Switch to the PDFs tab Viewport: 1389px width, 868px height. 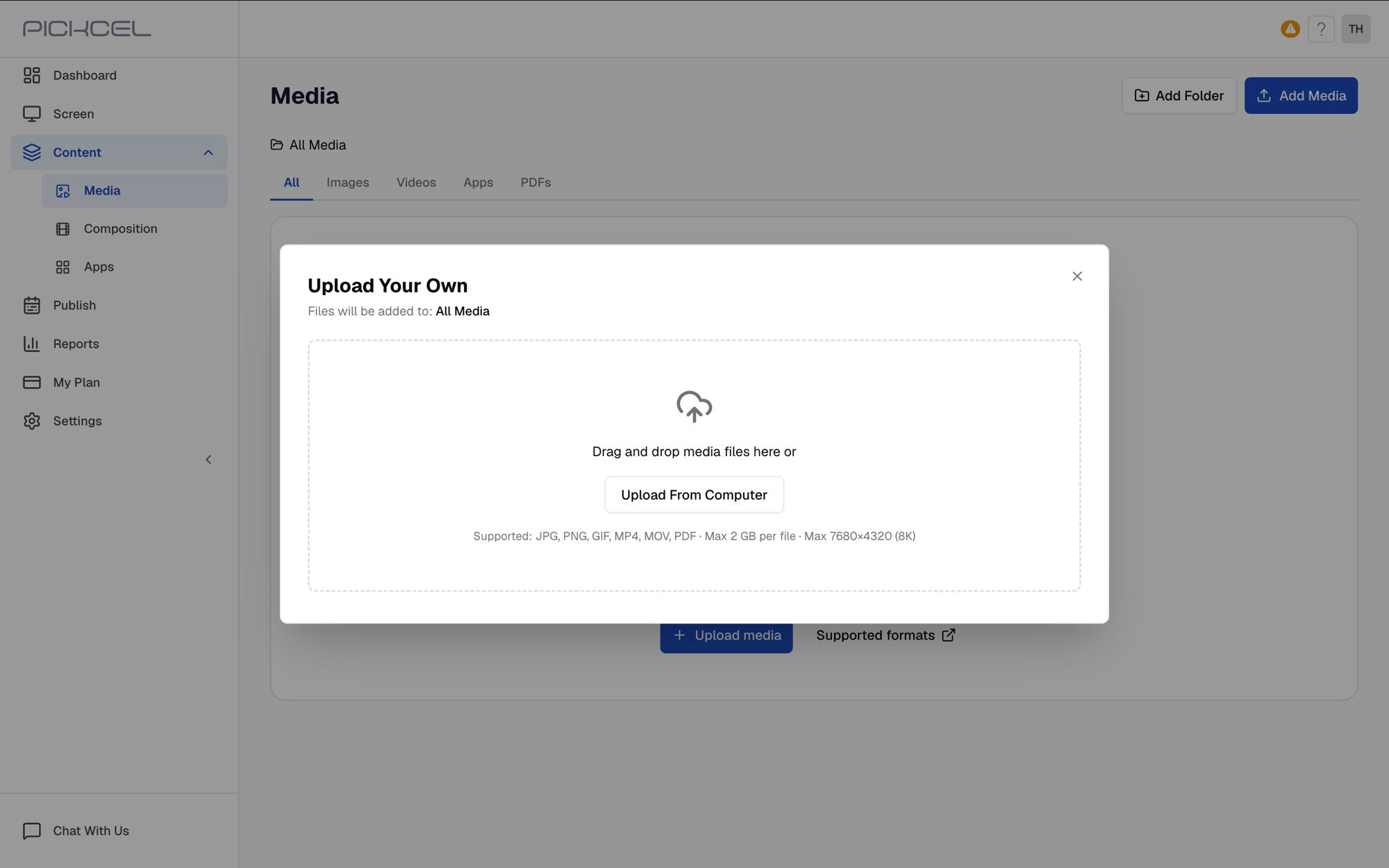(x=535, y=183)
